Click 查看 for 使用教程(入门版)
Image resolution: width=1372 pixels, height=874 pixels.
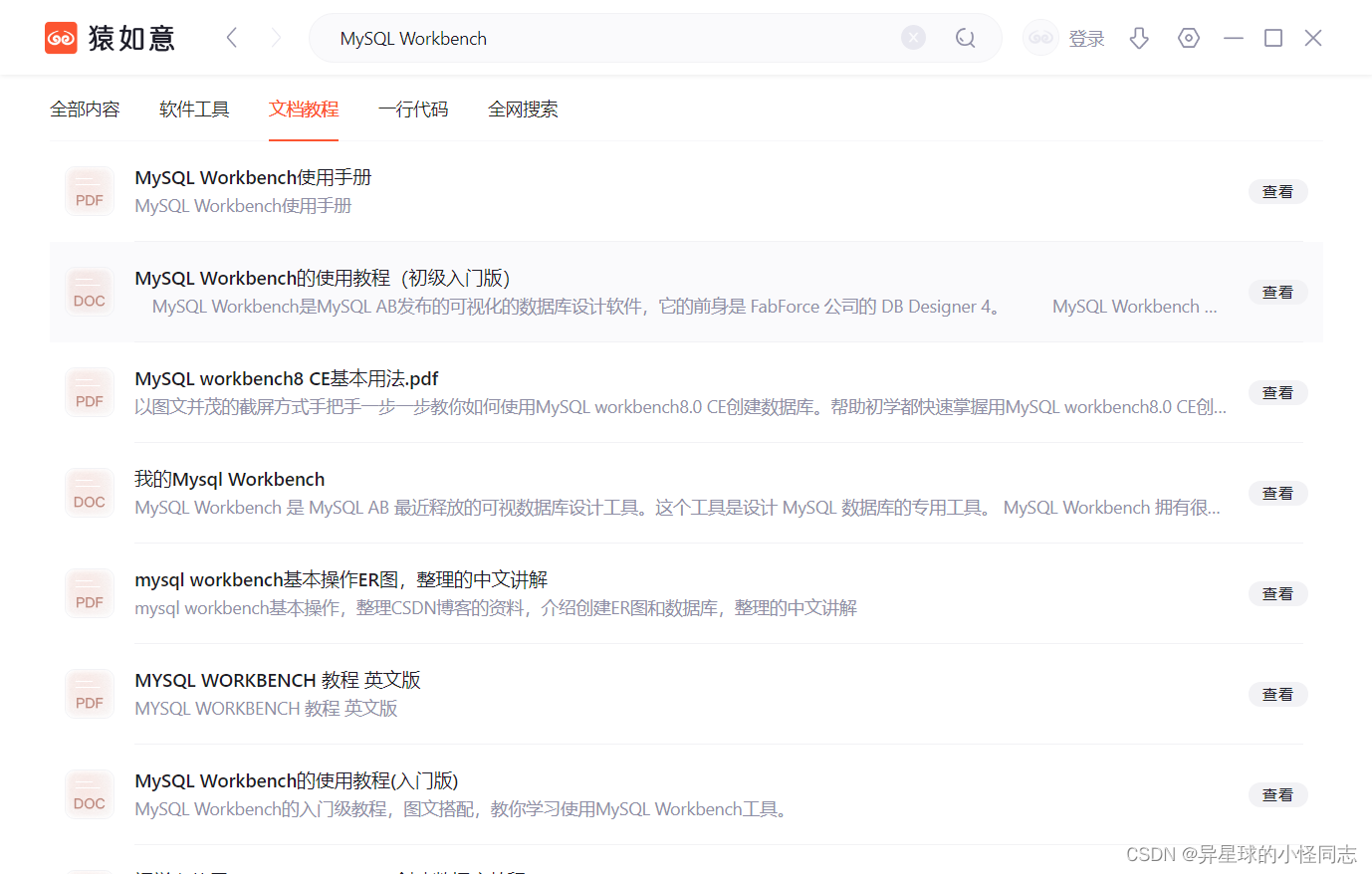[1277, 795]
